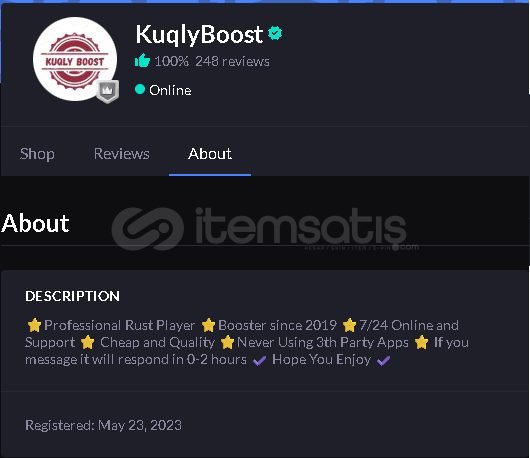The image size is (530, 458).
Task: Click the star before 7/24 Online
Action: tap(349, 325)
